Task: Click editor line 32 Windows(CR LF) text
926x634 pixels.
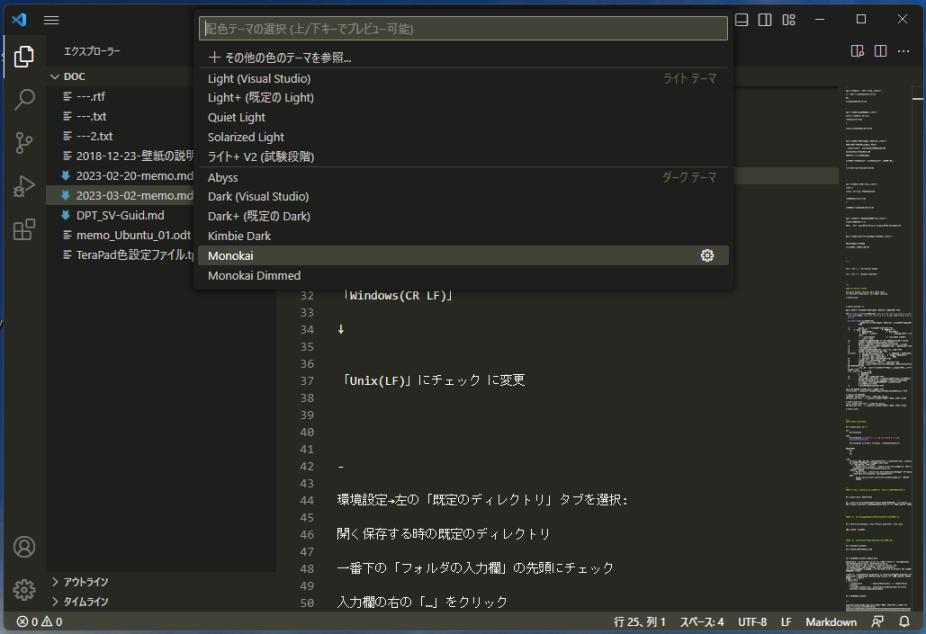Action: point(397,295)
